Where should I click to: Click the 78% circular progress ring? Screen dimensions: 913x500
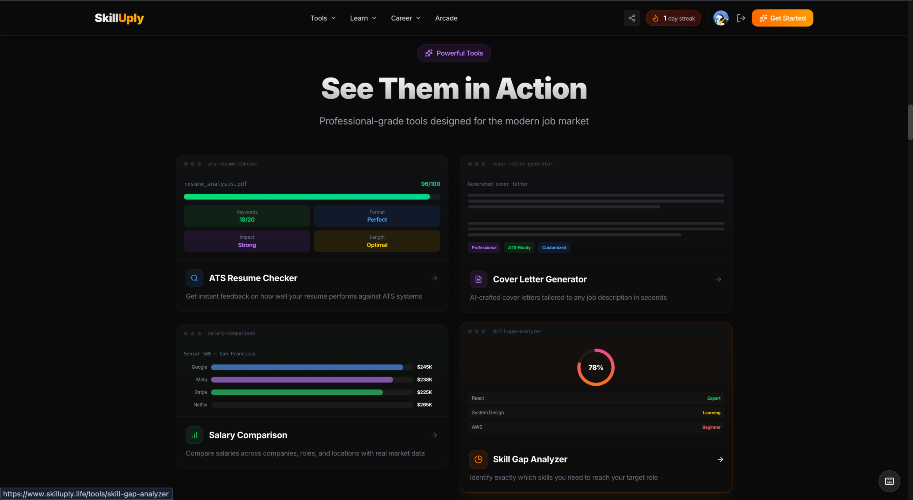click(x=596, y=367)
